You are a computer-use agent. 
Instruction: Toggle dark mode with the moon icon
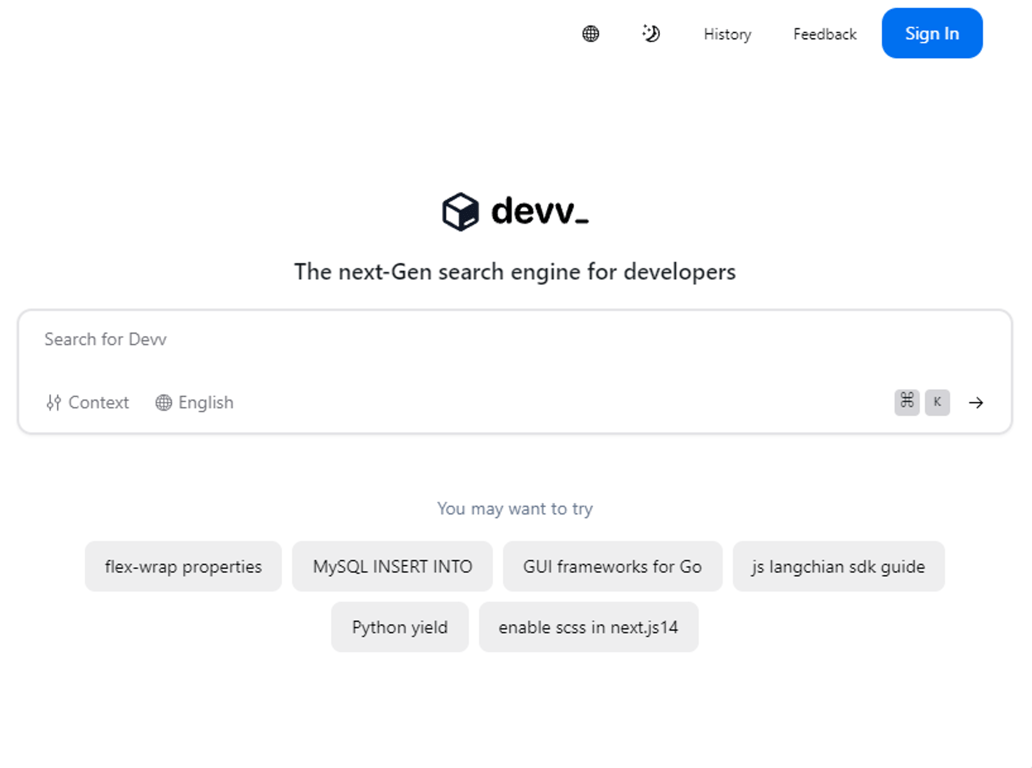pos(651,34)
